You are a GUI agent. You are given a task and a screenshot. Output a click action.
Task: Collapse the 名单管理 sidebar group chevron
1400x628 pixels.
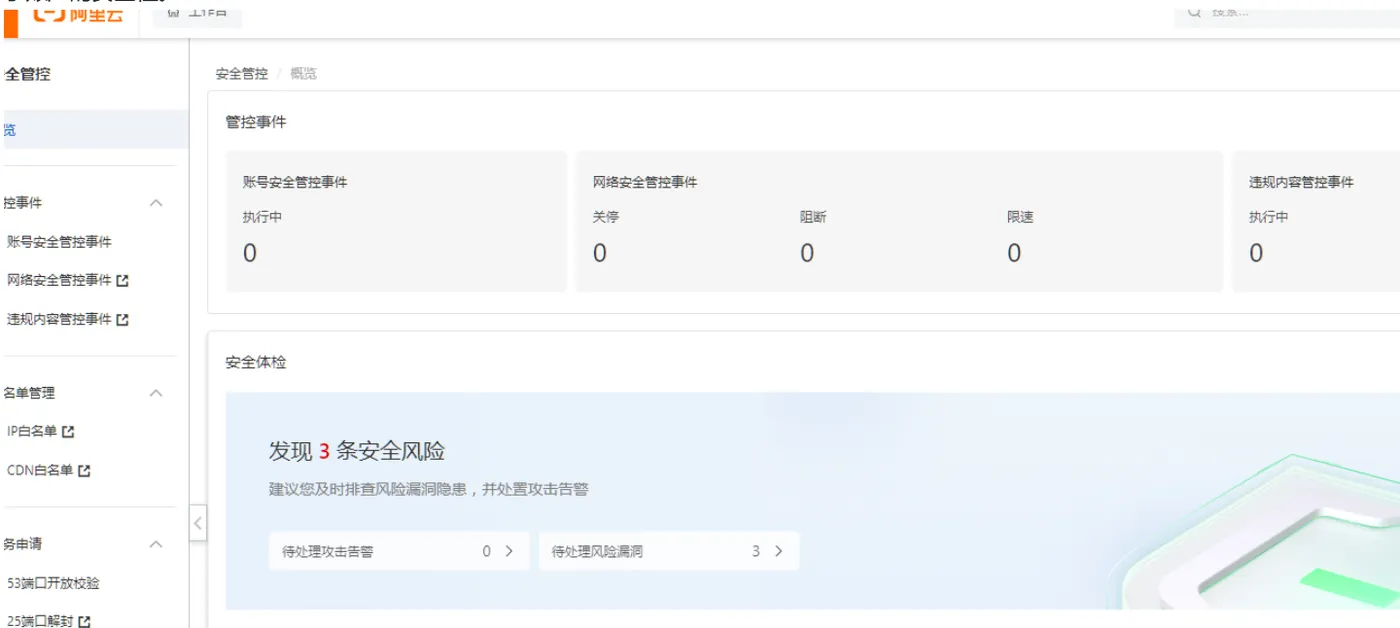pyautogui.click(x=156, y=393)
